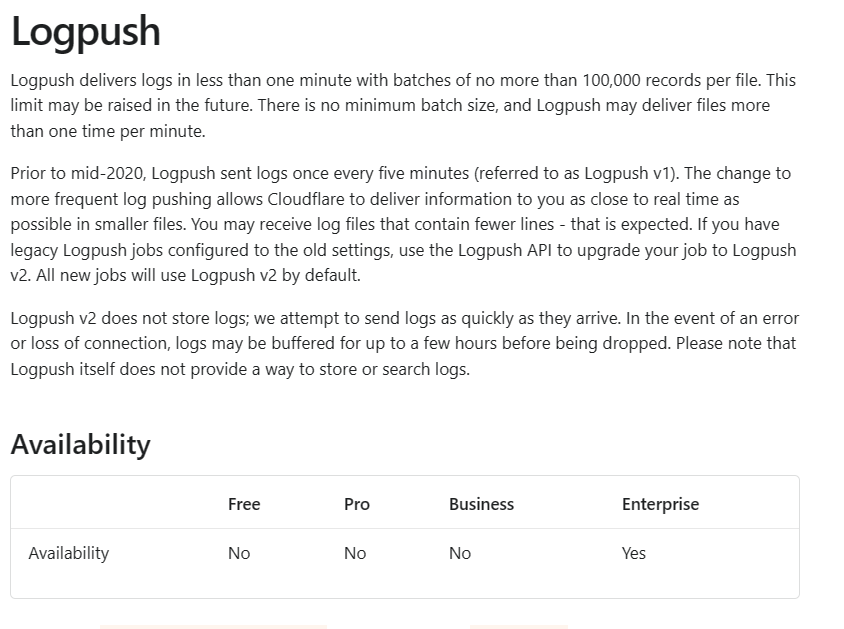The width and height of the screenshot is (844, 629).
Task: Click the Availability section heading
Action: coord(81,444)
